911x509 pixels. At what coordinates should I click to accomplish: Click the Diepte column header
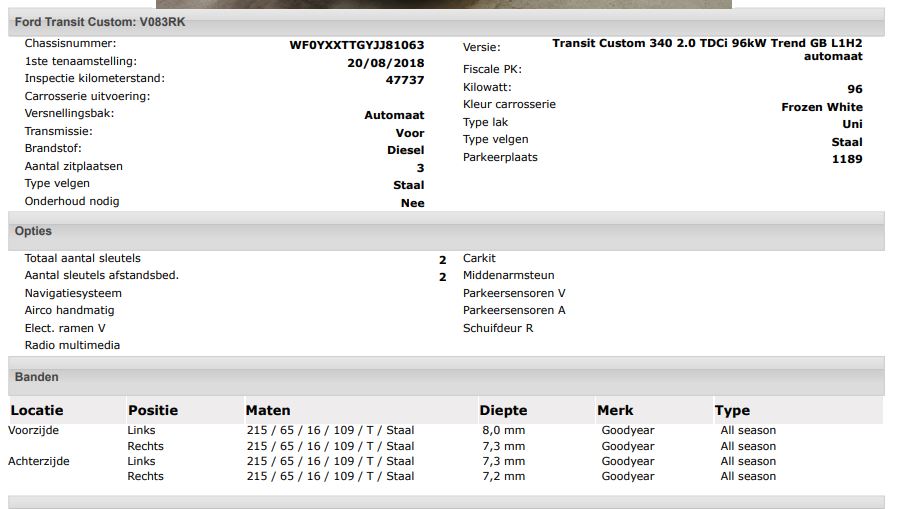click(x=503, y=410)
